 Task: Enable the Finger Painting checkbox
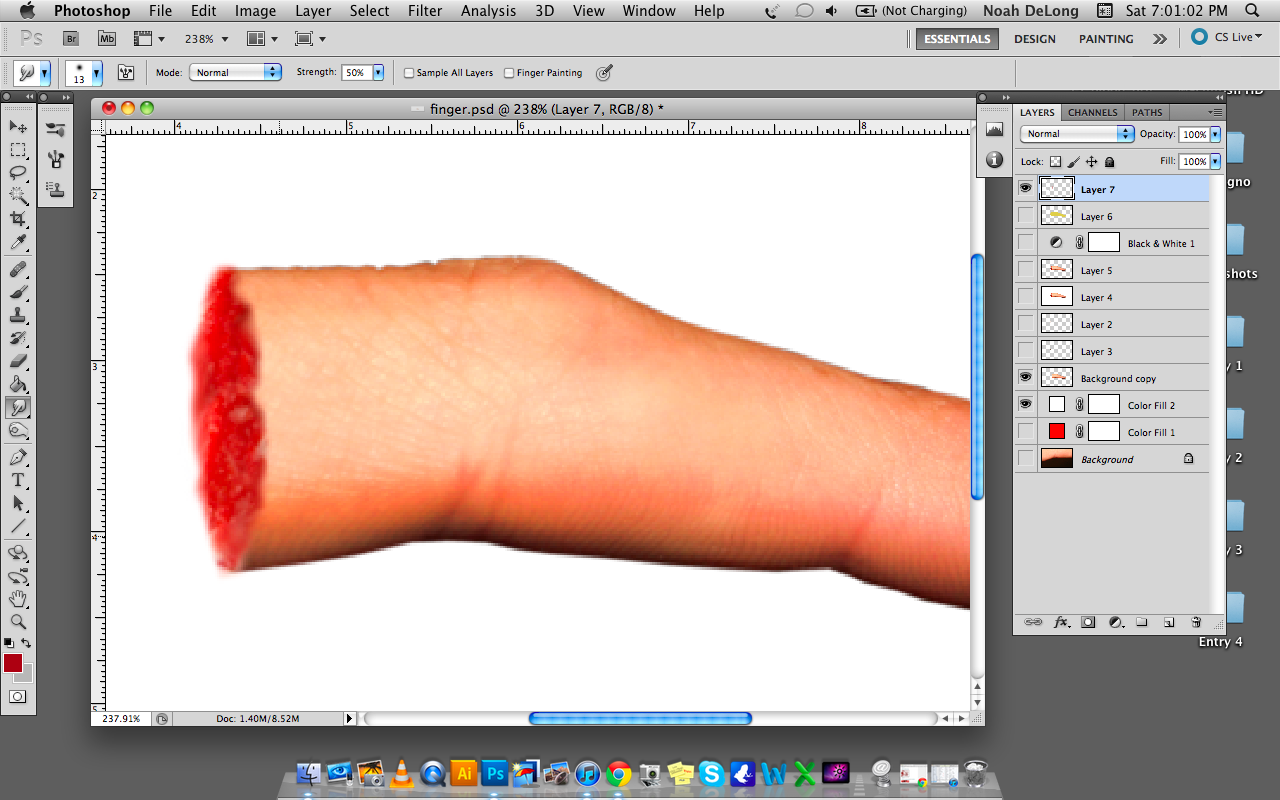point(509,73)
